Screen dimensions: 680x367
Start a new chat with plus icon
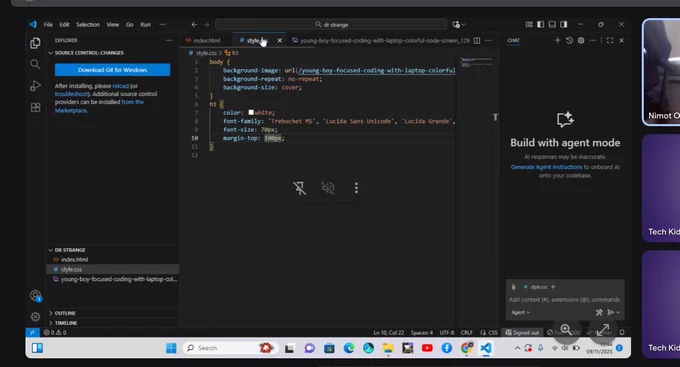pyautogui.click(x=557, y=40)
